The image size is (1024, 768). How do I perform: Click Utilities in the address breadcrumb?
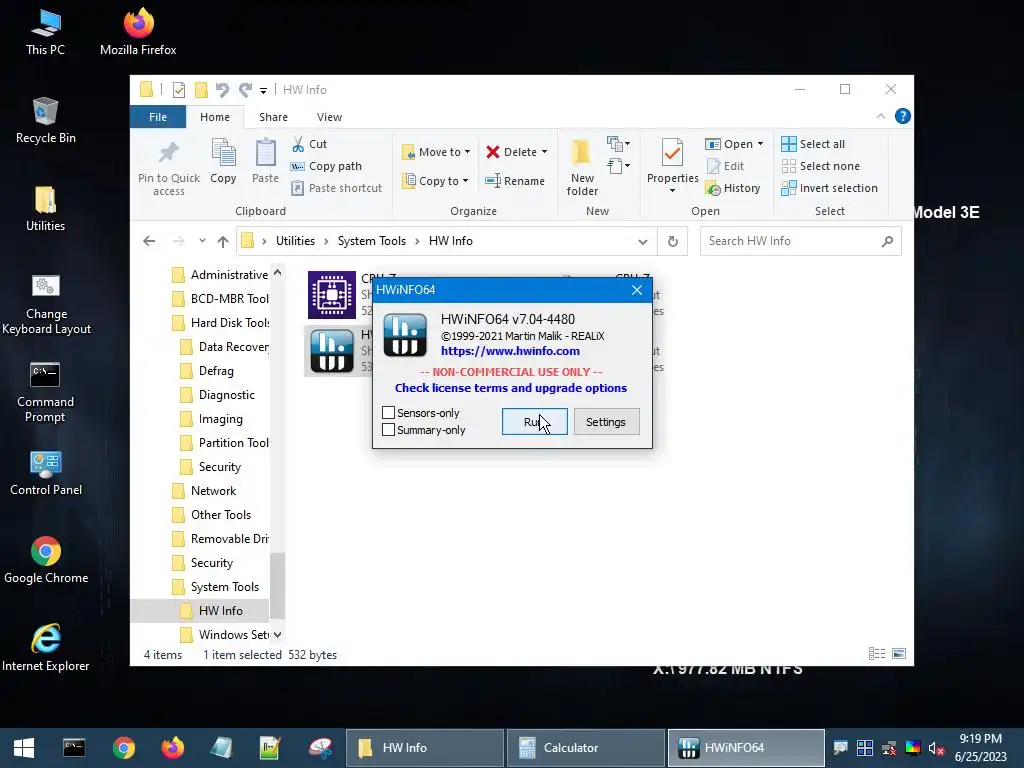pos(295,241)
